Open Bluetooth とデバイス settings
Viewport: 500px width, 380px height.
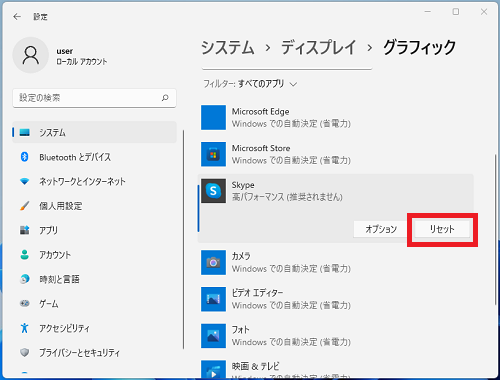click(x=94, y=157)
